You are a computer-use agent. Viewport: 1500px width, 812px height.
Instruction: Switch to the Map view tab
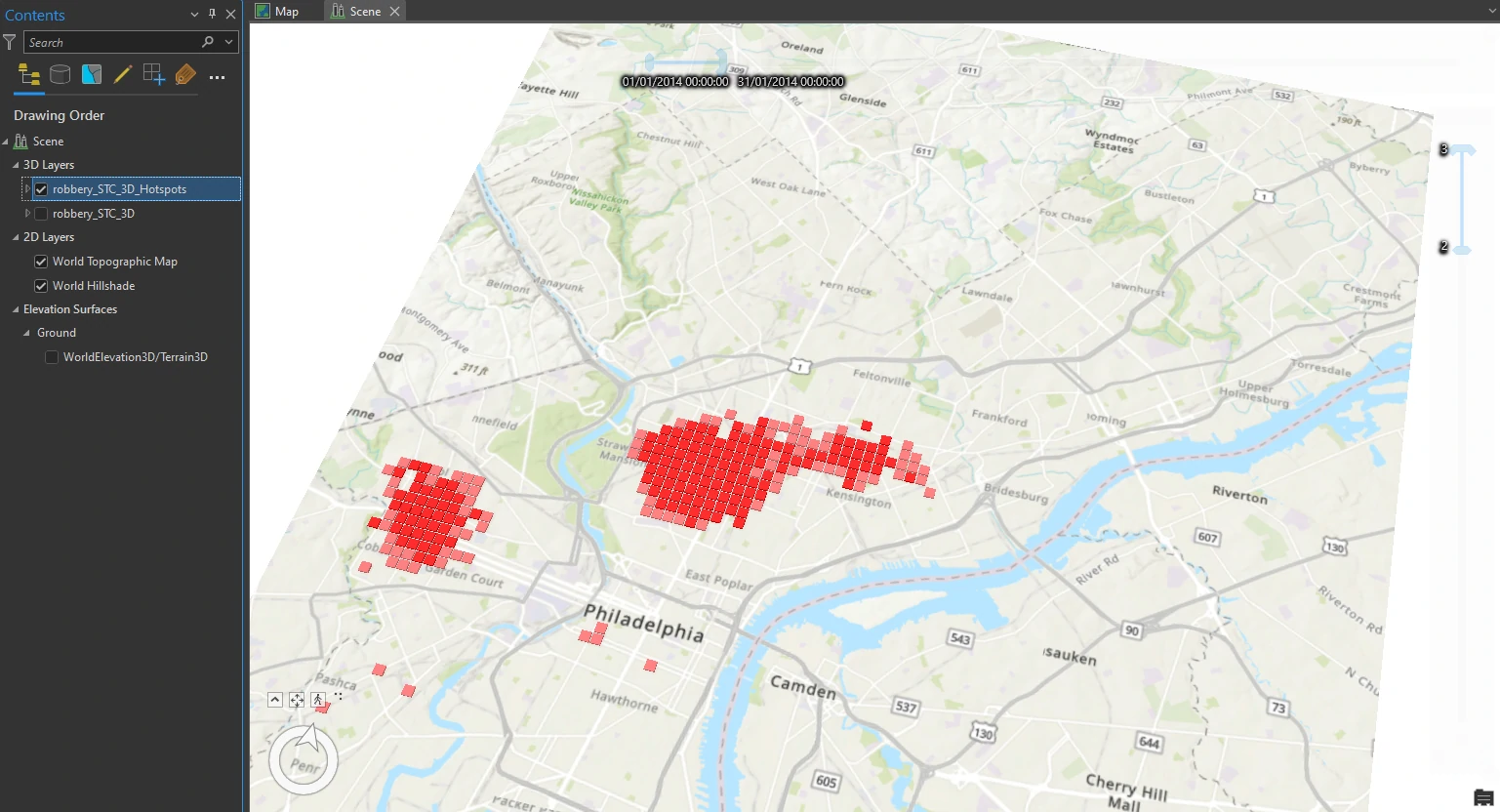click(x=277, y=11)
